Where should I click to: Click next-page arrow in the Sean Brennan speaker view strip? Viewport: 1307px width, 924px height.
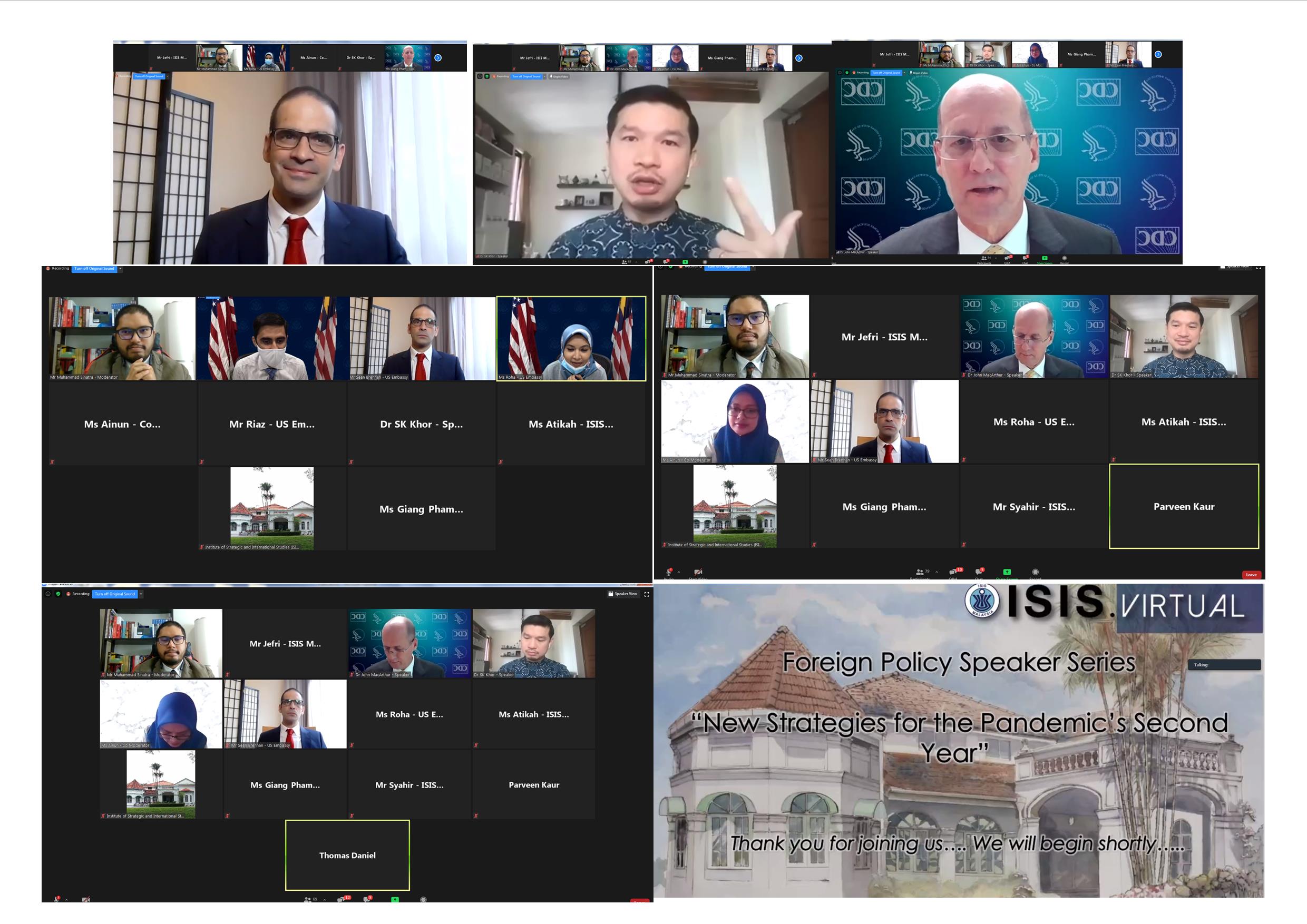click(438, 57)
